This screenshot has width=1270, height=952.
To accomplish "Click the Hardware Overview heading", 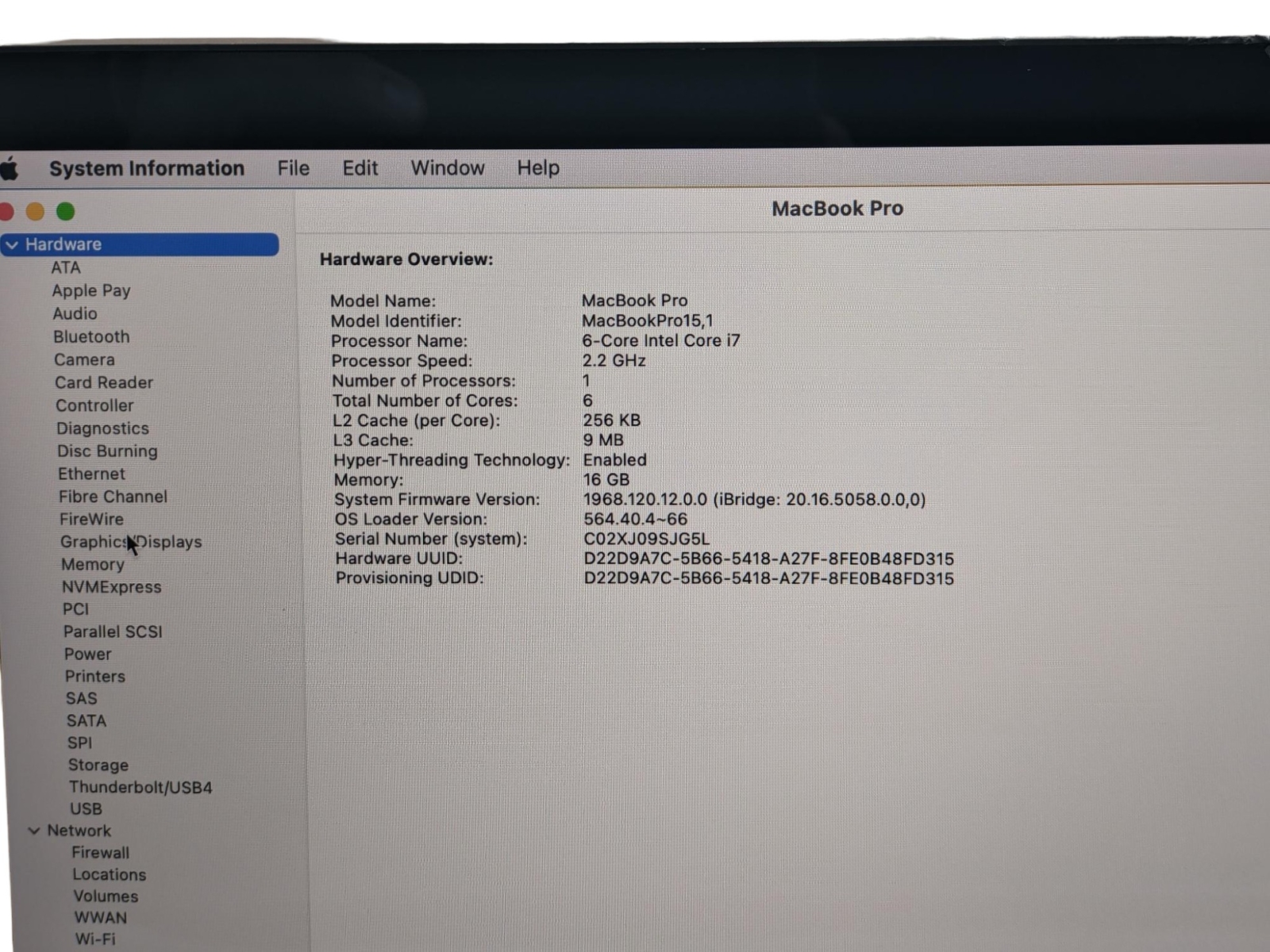I will 406,259.
